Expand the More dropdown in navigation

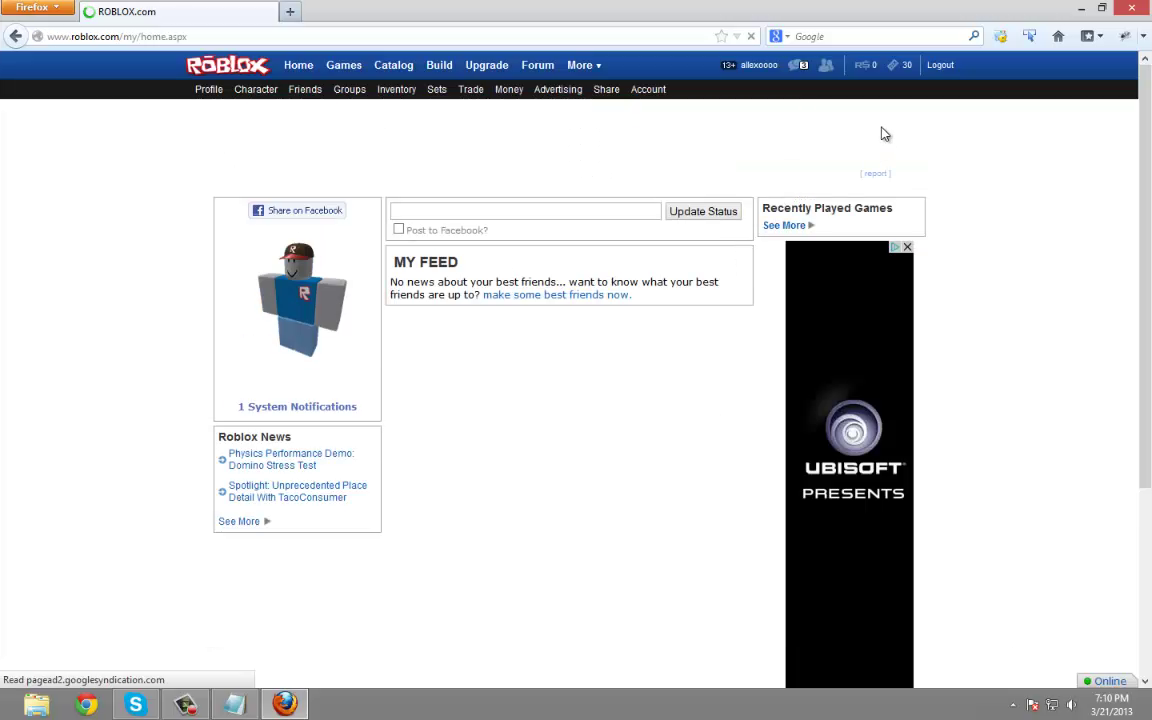click(583, 65)
